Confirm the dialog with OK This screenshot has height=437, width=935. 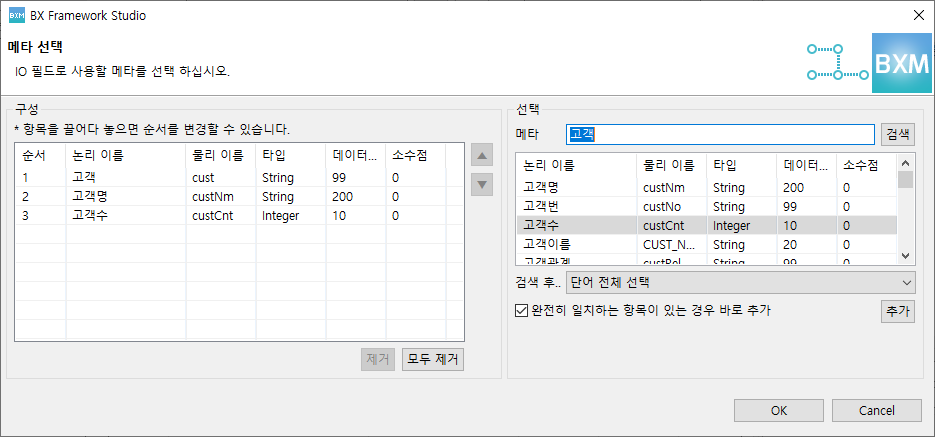coord(778,410)
